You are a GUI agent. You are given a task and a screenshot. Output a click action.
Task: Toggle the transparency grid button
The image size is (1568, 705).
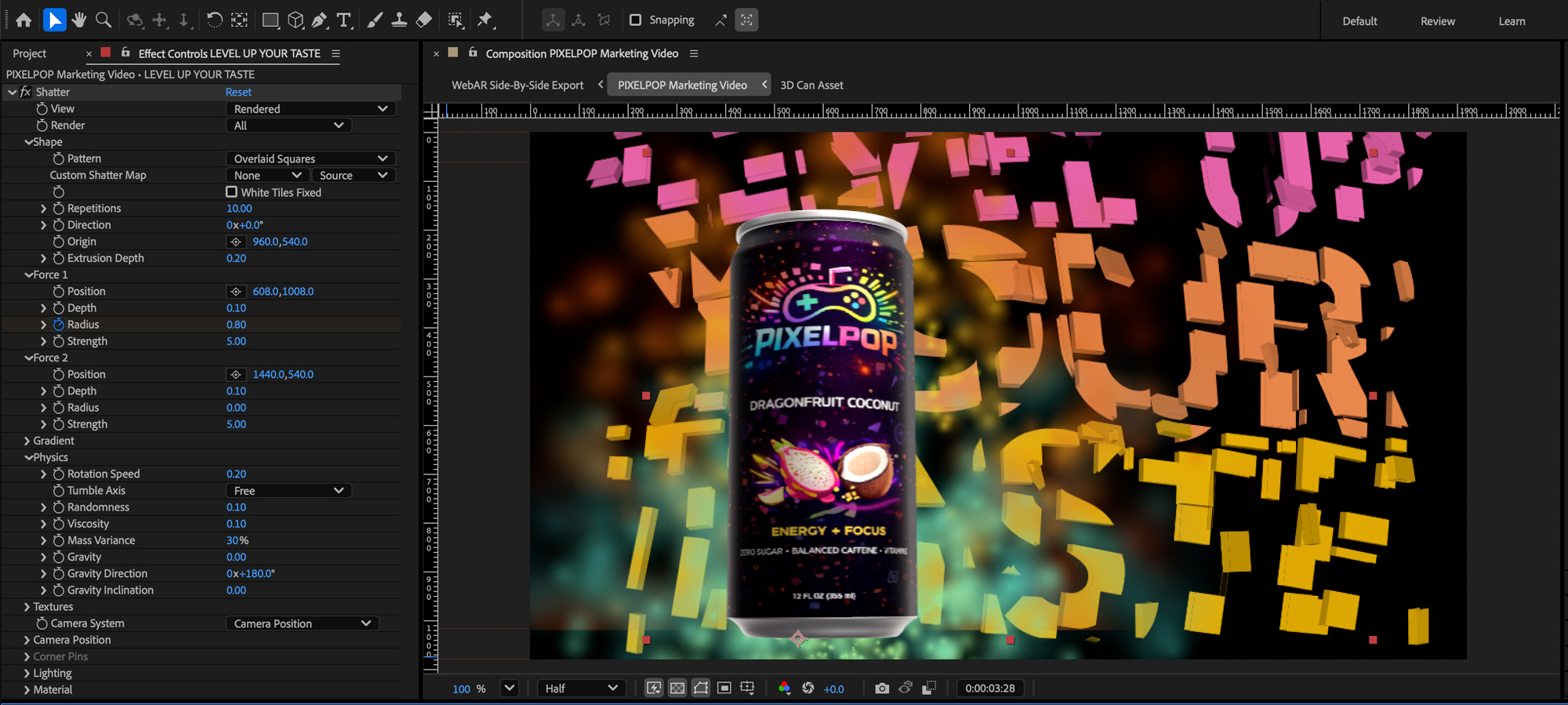[x=677, y=689]
